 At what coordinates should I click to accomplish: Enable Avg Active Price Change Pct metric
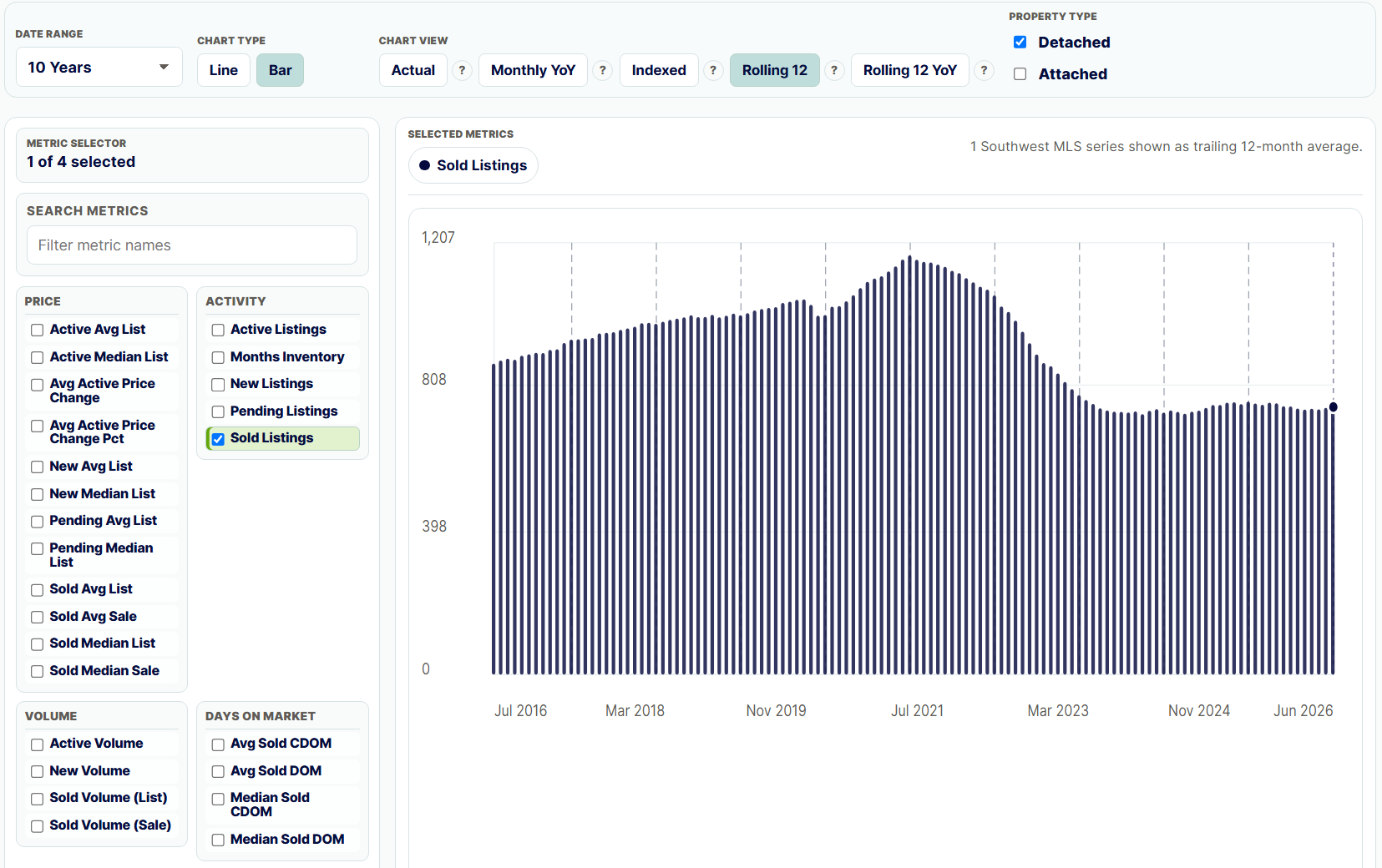38,426
